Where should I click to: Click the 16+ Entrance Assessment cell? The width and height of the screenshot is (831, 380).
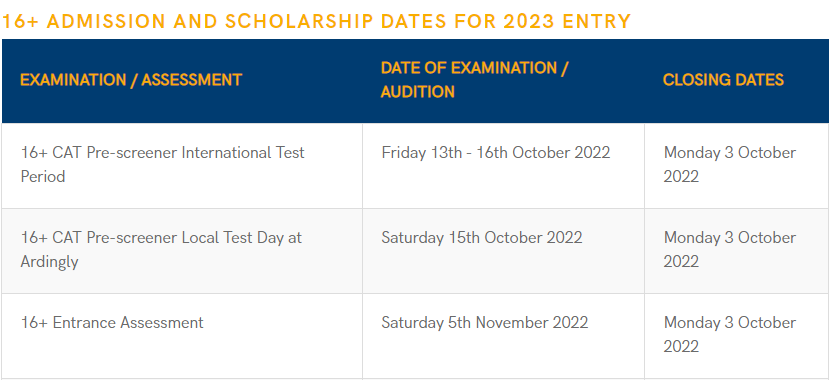(182, 336)
